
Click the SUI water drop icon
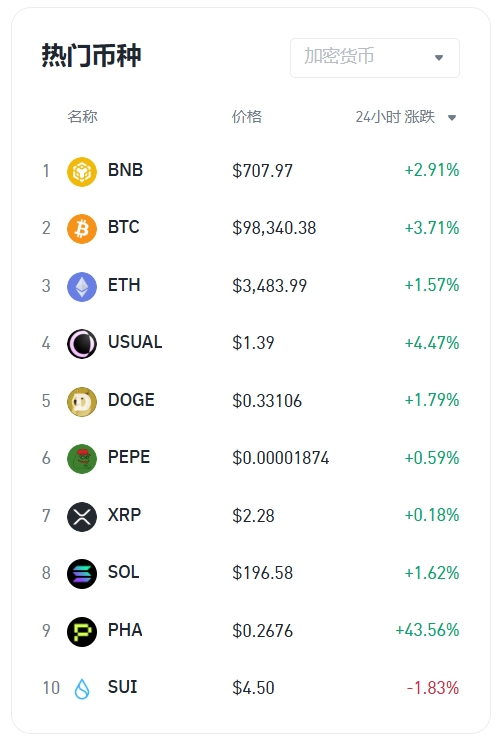pyautogui.click(x=82, y=689)
